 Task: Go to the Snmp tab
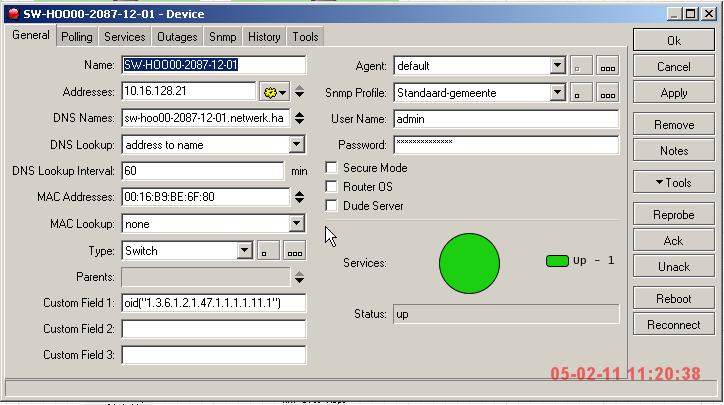tap(223, 37)
